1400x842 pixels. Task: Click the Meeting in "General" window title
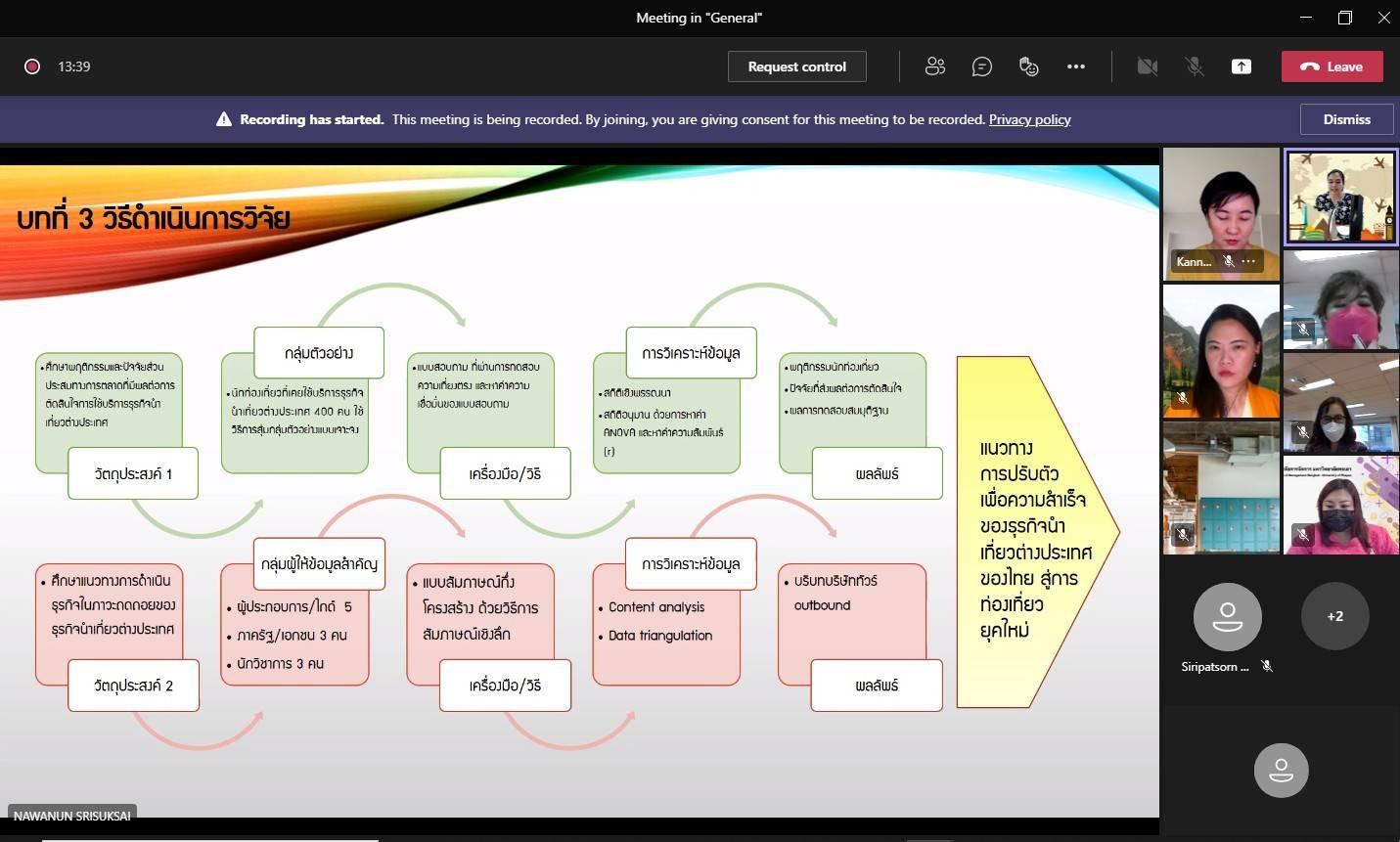coord(699,18)
